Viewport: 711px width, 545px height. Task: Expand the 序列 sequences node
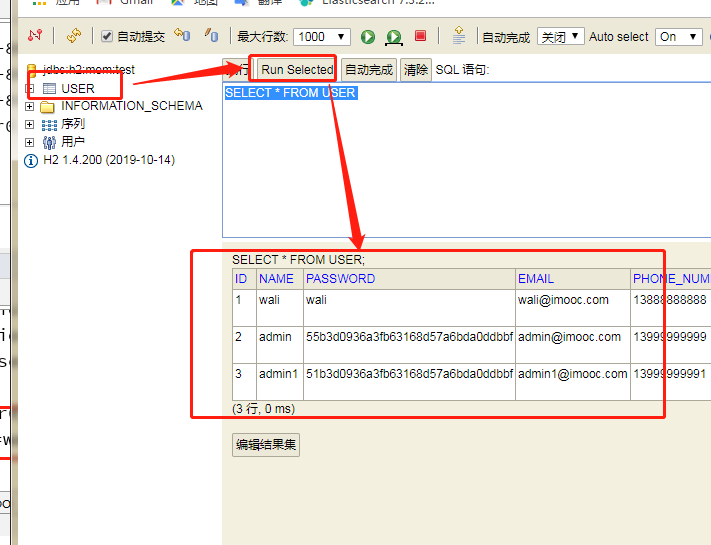tap(29, 124)
